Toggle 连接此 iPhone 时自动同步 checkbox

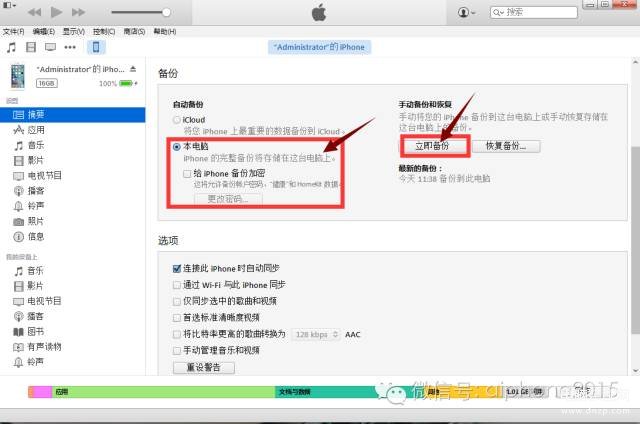177,269
